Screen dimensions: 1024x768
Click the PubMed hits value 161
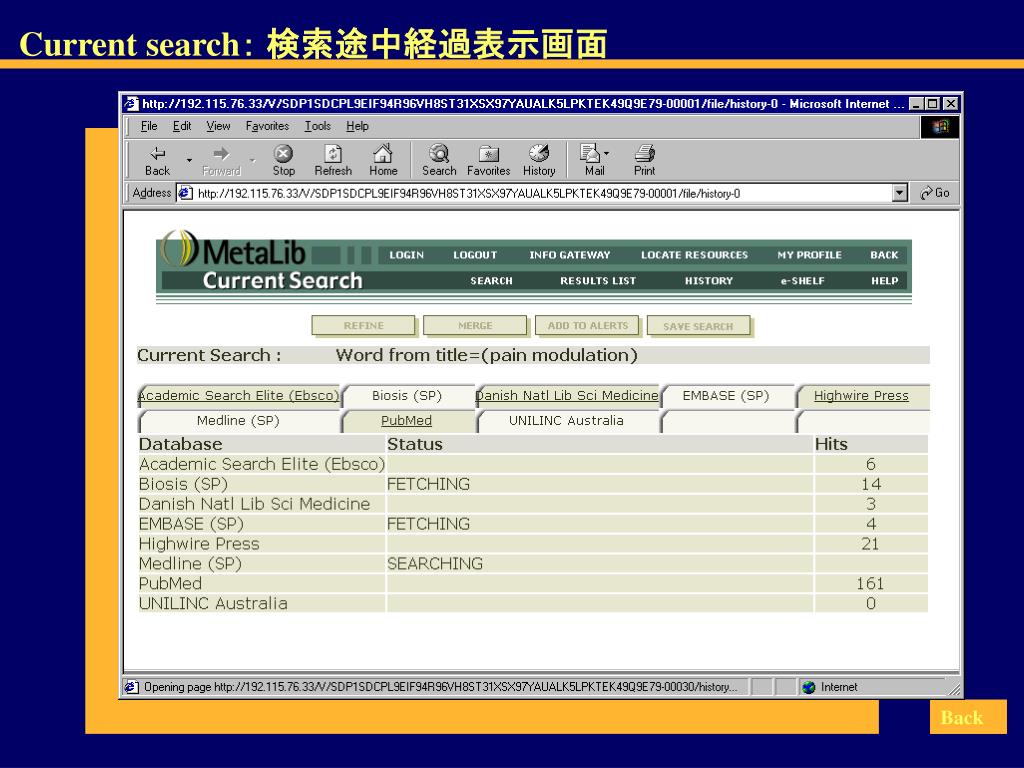[x=870, y=584]
